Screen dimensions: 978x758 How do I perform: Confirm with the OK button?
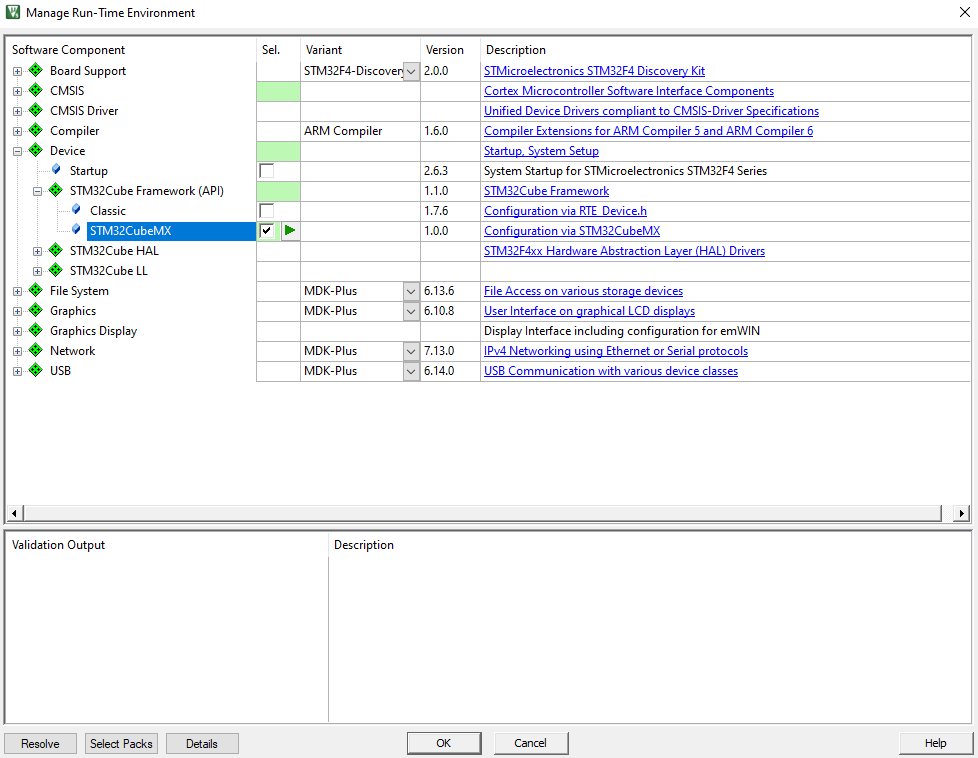[x=444, y=743]
